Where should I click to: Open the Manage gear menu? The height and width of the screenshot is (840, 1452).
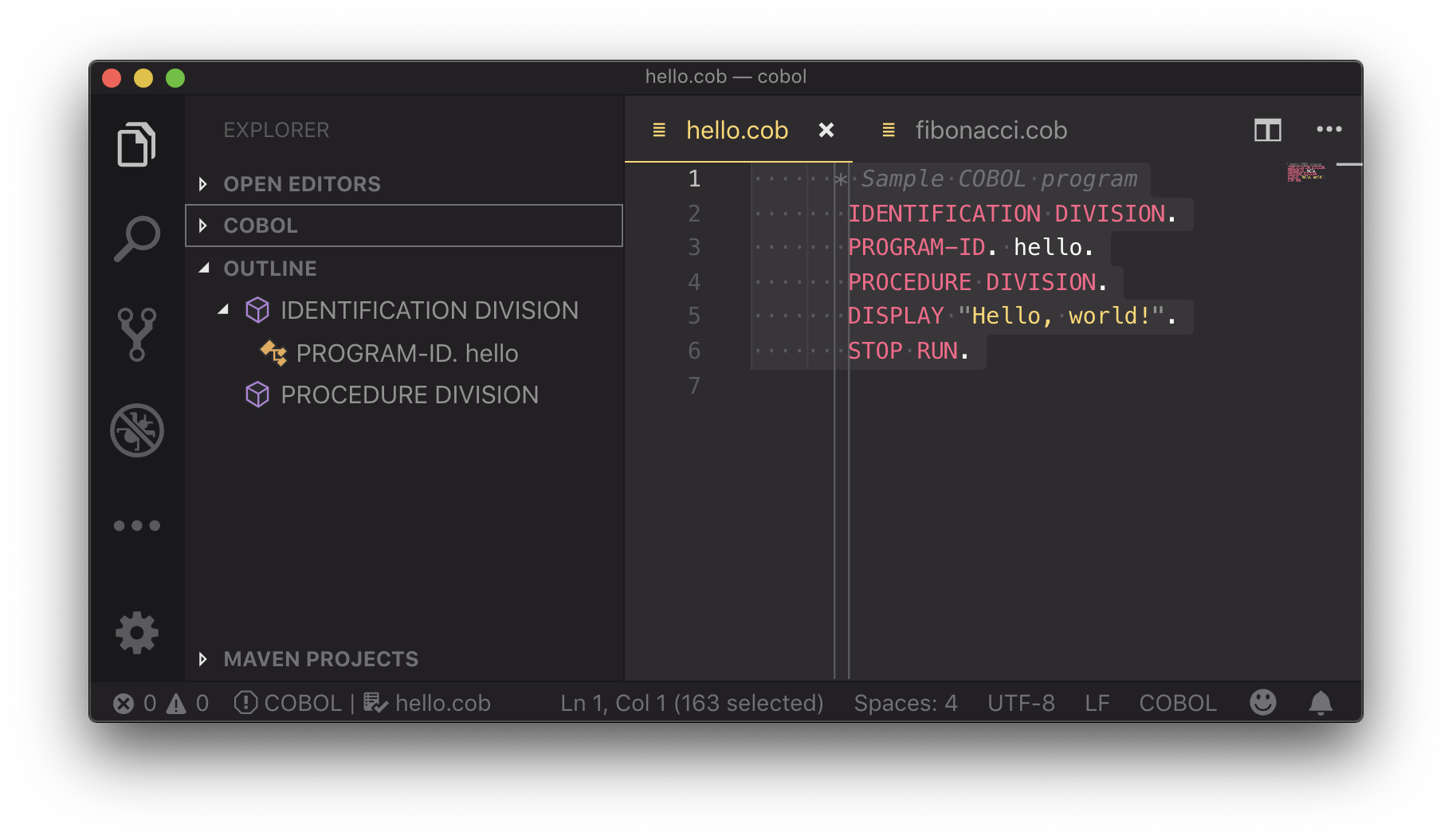click(x=136, y=634)
